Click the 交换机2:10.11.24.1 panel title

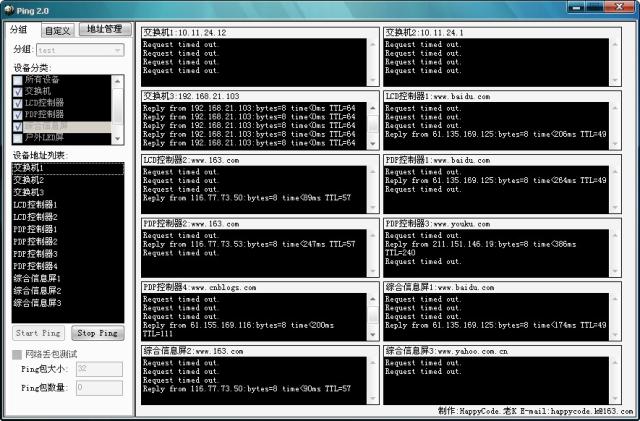424,33
